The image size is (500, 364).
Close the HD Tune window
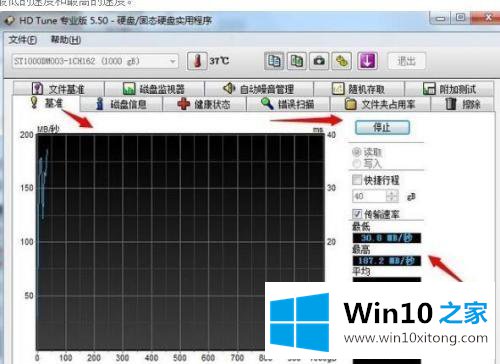(486, 18)
